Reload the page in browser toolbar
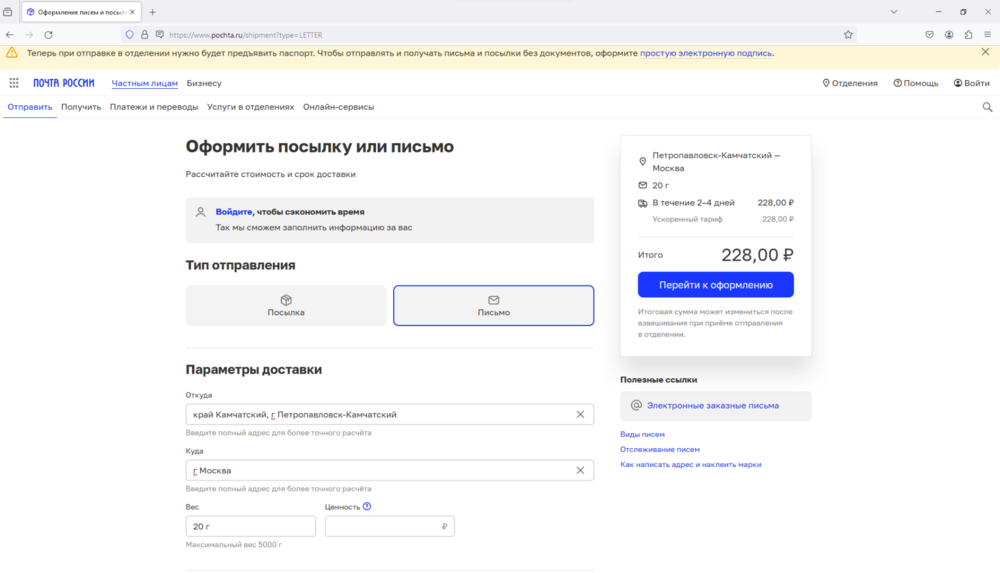1000x573 pixels. point(48,34)
